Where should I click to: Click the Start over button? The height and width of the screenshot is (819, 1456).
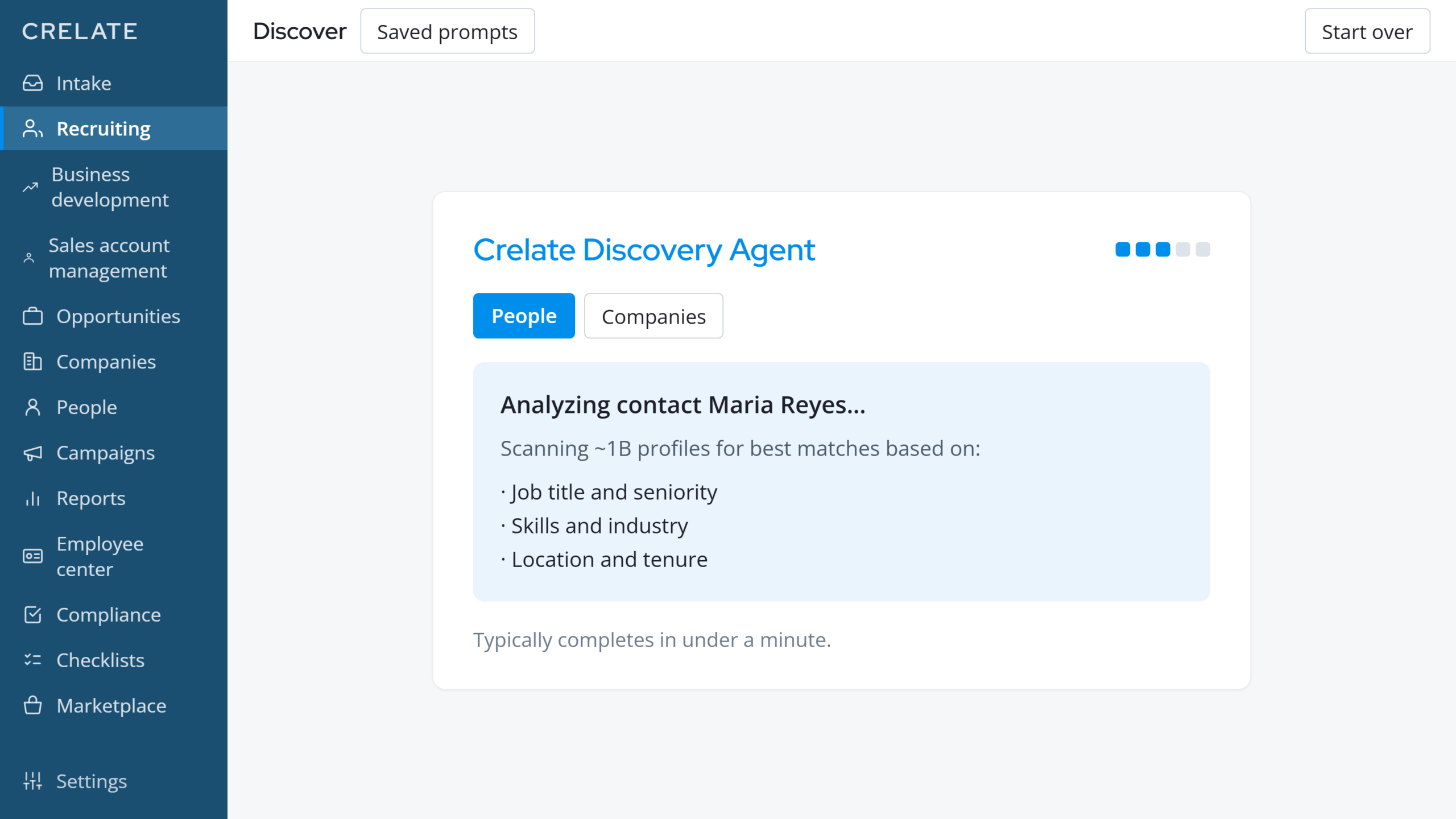pos(1367,31)
